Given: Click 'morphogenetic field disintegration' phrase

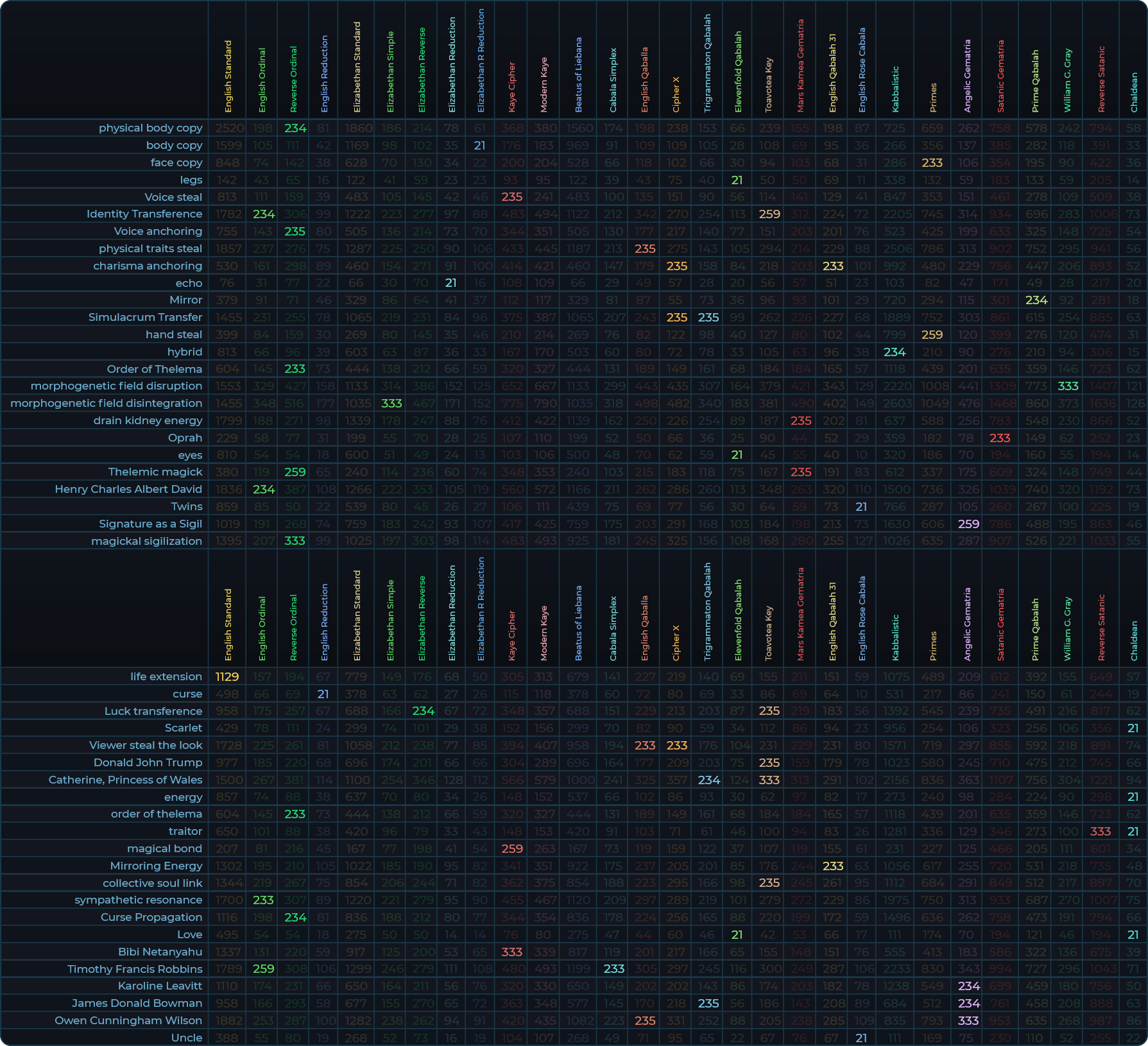Looking at the screenshot, I should tap(106, 403).
